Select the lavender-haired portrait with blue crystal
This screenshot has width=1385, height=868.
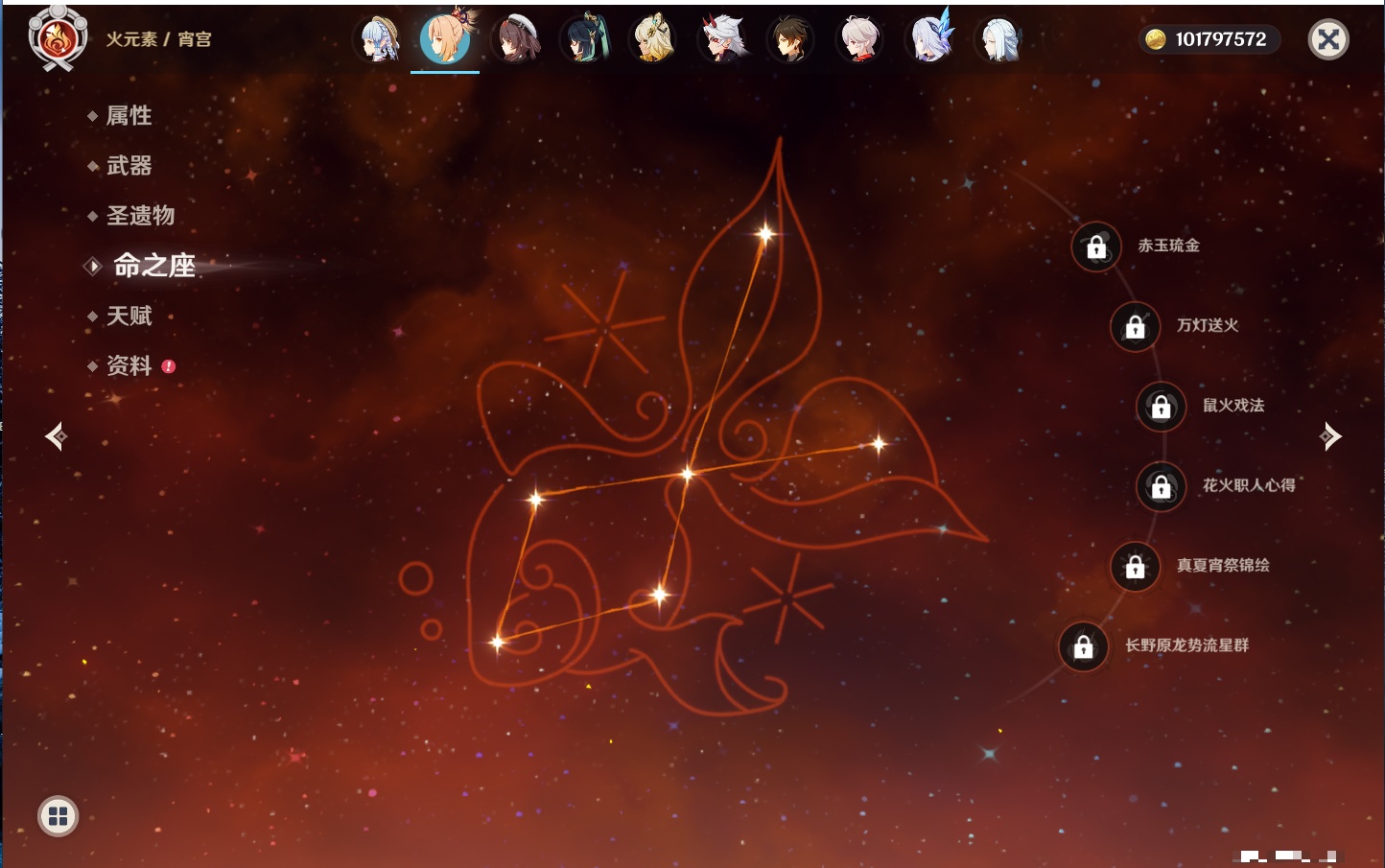coord(929,38)
